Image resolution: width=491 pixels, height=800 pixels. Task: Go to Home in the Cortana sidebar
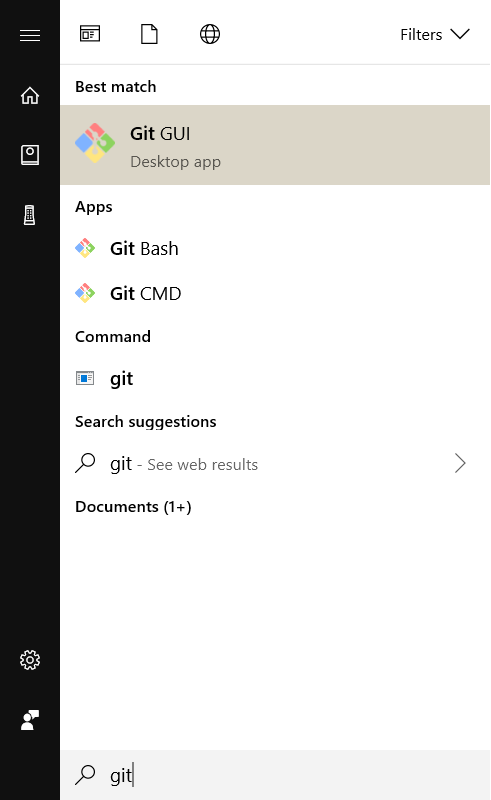[30, 95]
